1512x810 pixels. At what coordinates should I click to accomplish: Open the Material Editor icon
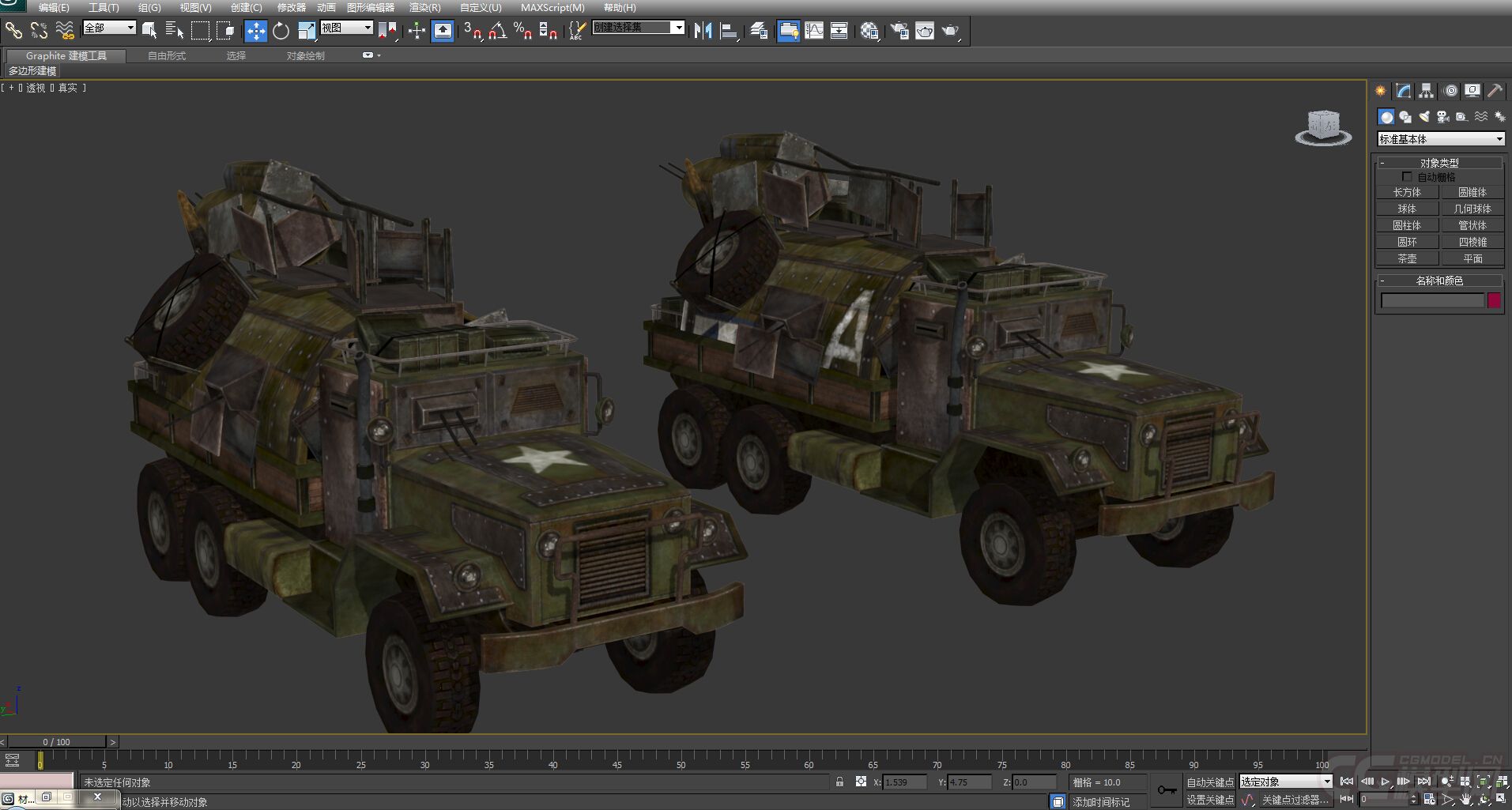tap(869, 31)
